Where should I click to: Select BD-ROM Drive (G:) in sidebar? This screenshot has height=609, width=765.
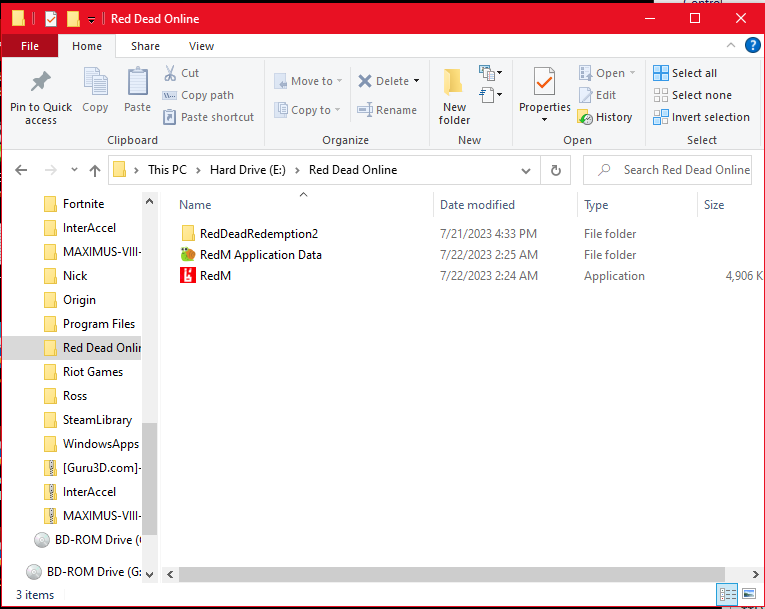tap(94, 572)
